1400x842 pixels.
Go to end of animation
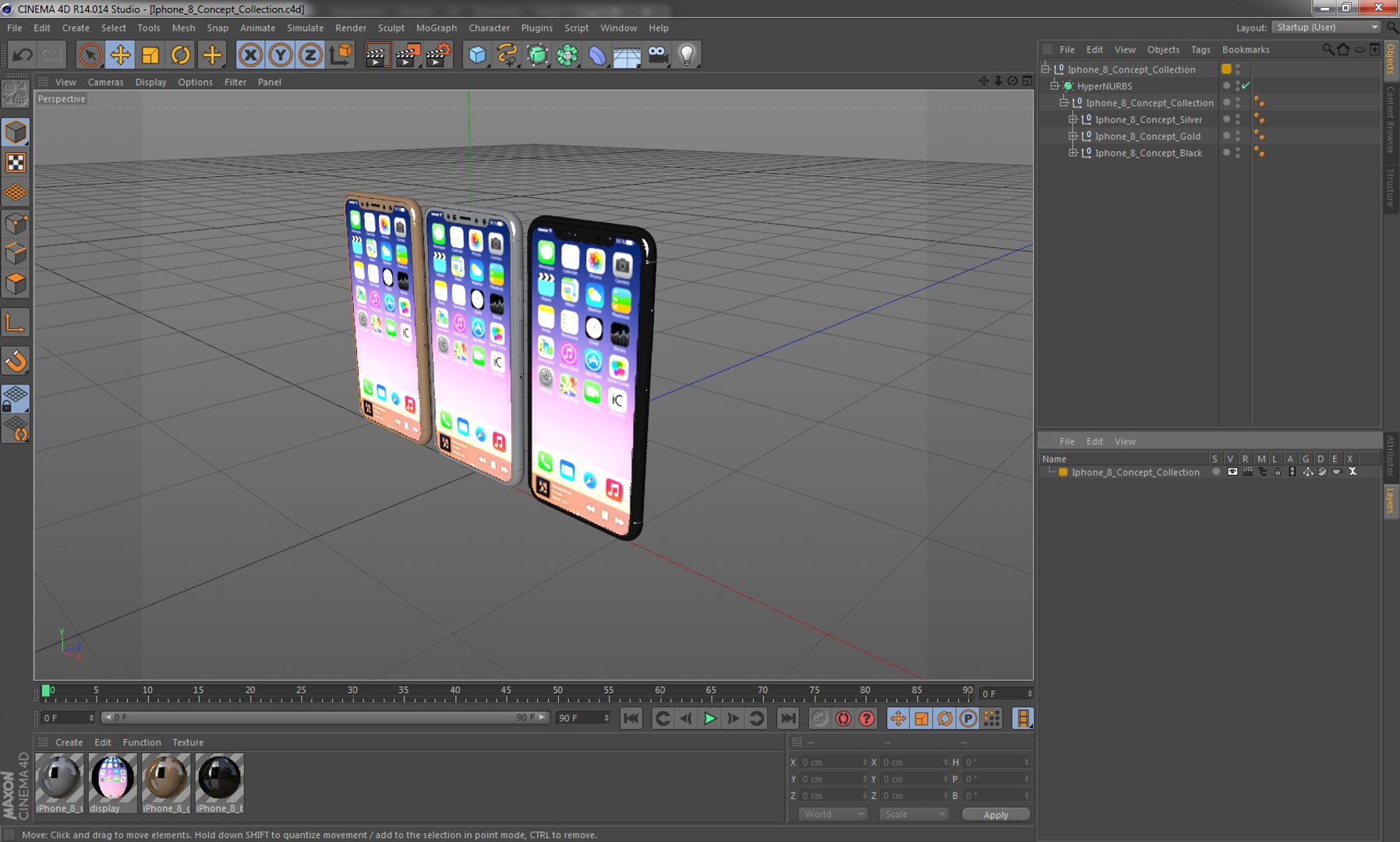pos(788,718)
